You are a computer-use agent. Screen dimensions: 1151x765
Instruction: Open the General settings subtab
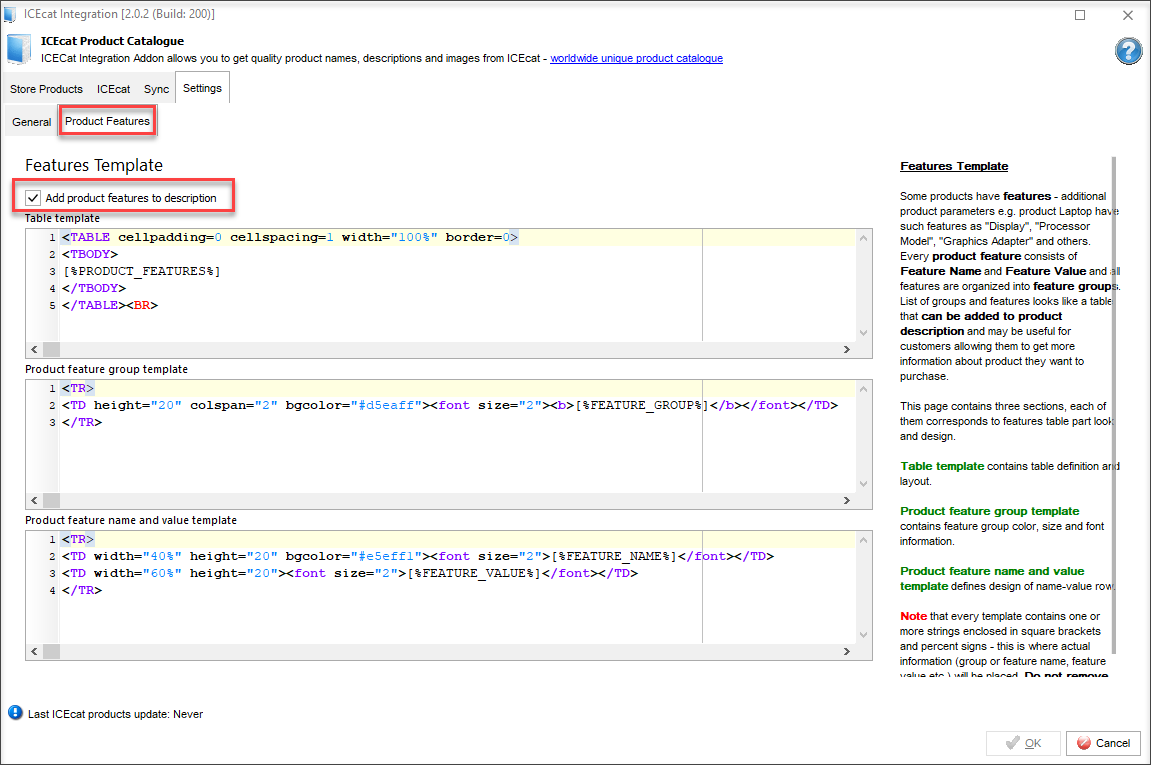click(x=32, y=122)
